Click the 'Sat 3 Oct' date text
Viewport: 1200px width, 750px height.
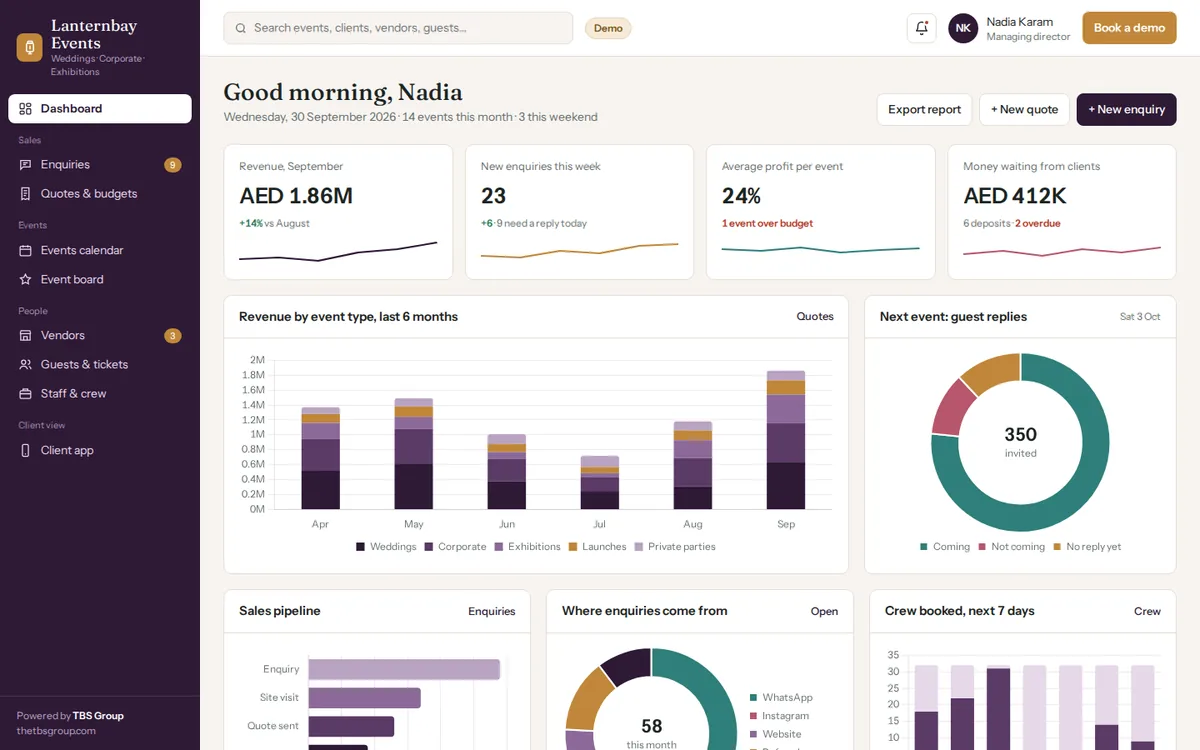click(1140, 317)
